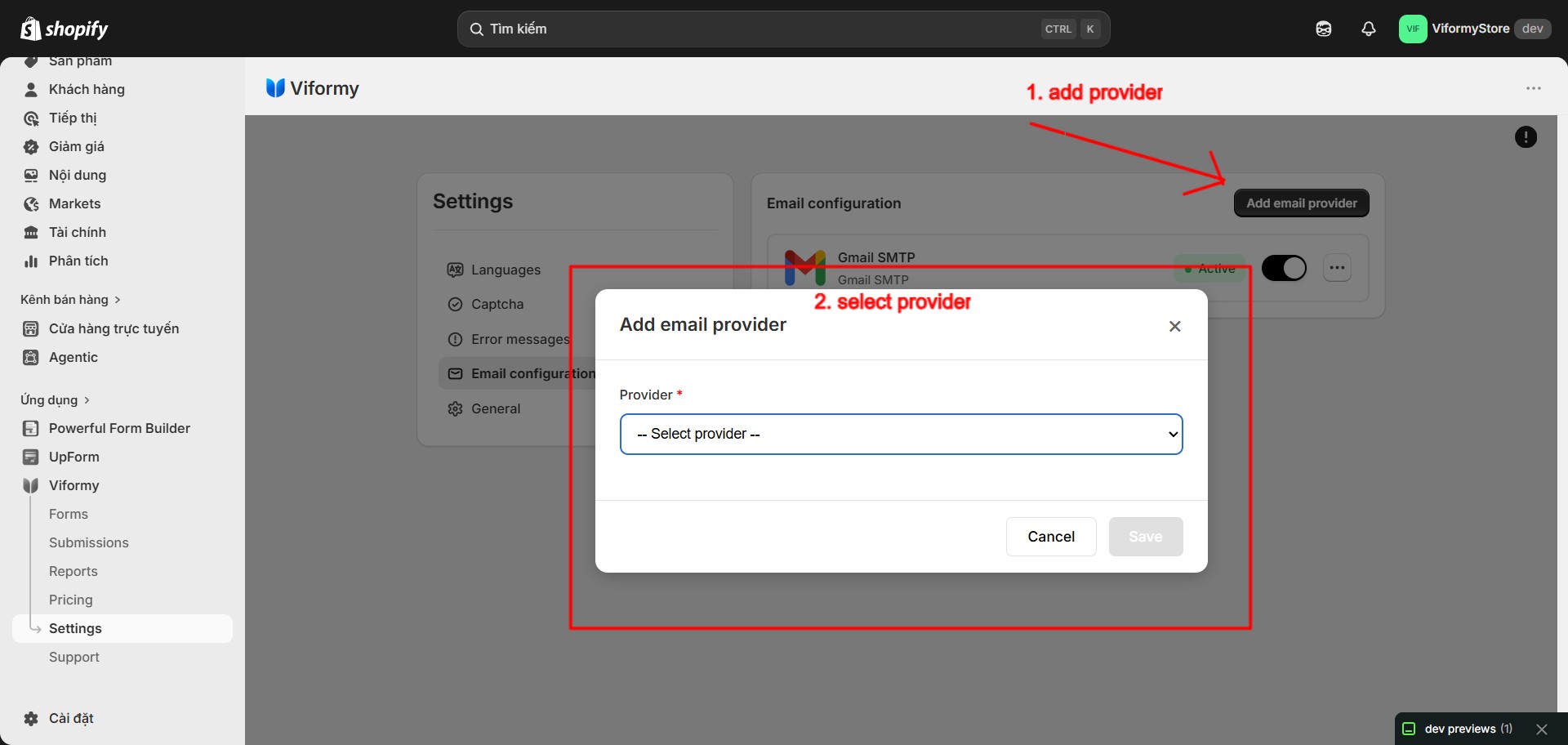This screenshot has height=745, width=1568.
Task: Click Add email provider button
Action: [1302, 203]
